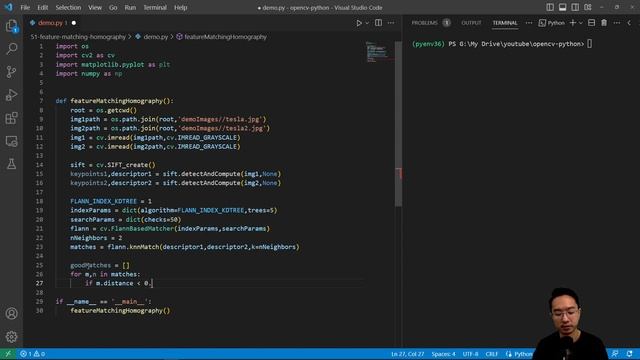Open terminal panel views and more actions ellipsis
The width and height of the screenshot is (640, 360).
pyautogui.click(x=617, y=23)
